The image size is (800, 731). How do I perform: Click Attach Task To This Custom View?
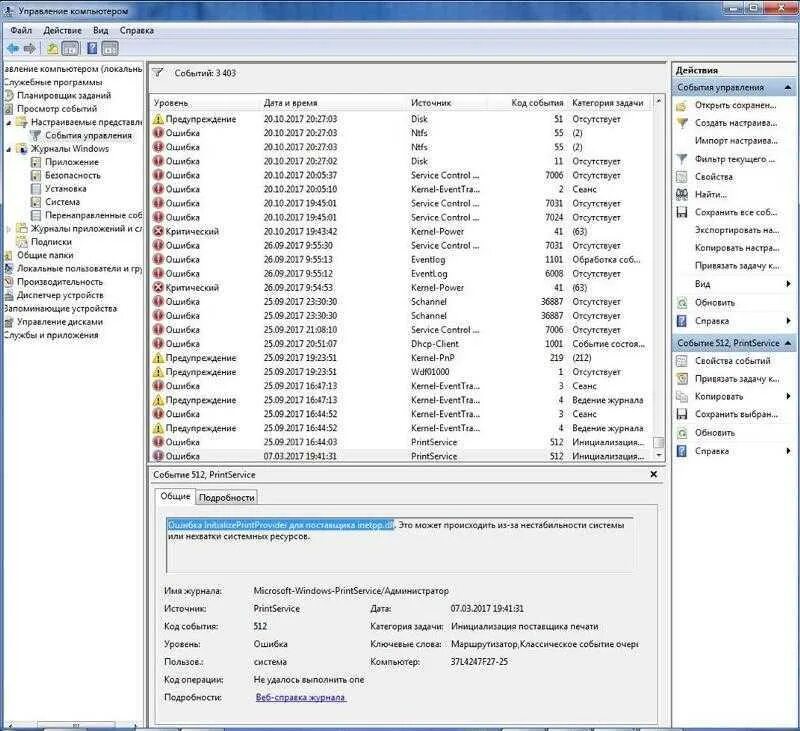[x=737, y=266]
